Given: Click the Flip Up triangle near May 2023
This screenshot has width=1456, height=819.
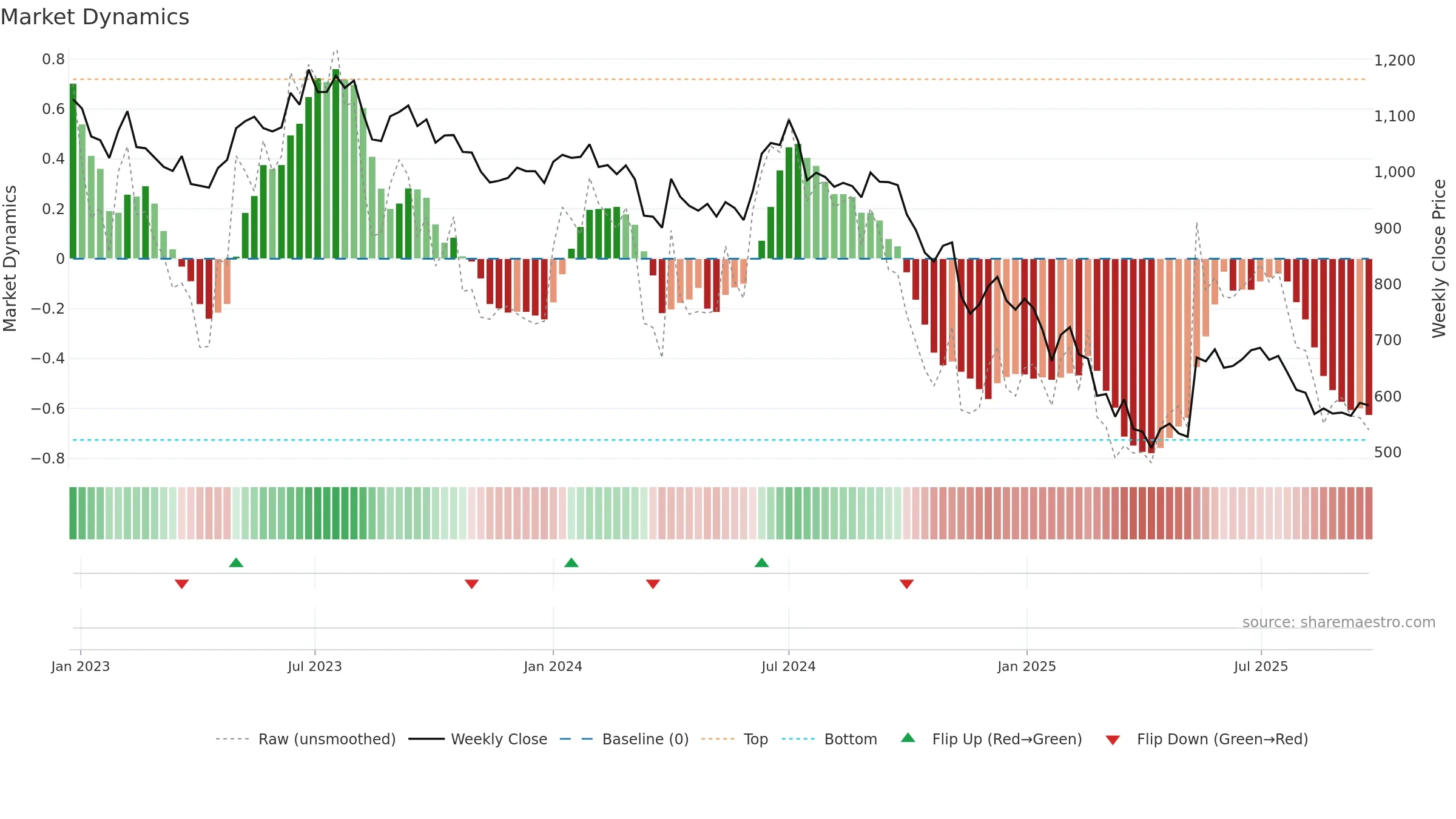Looking at the screenshot, I should click(x=236, y=562).
